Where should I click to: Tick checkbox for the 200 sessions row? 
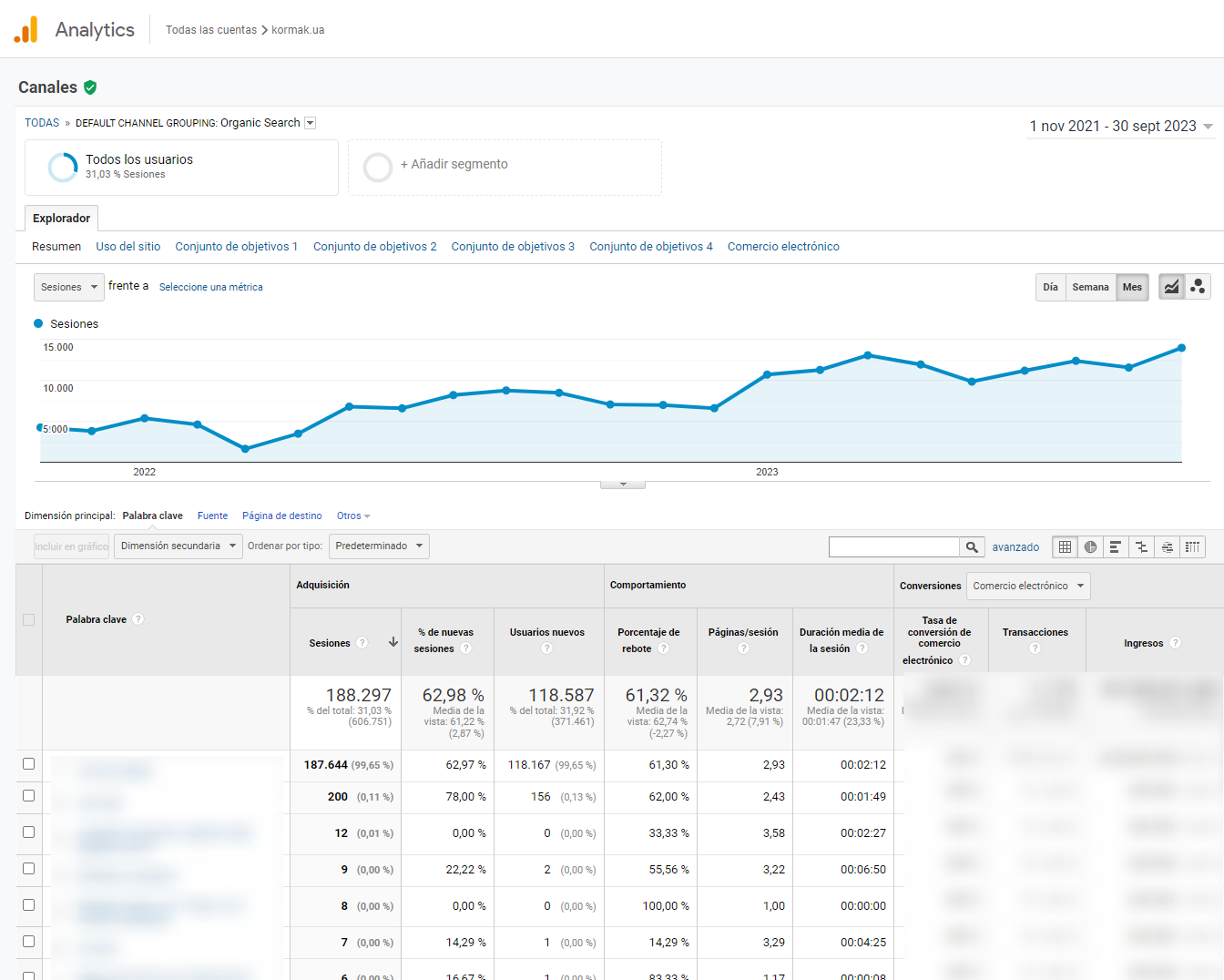pos(29,796)
